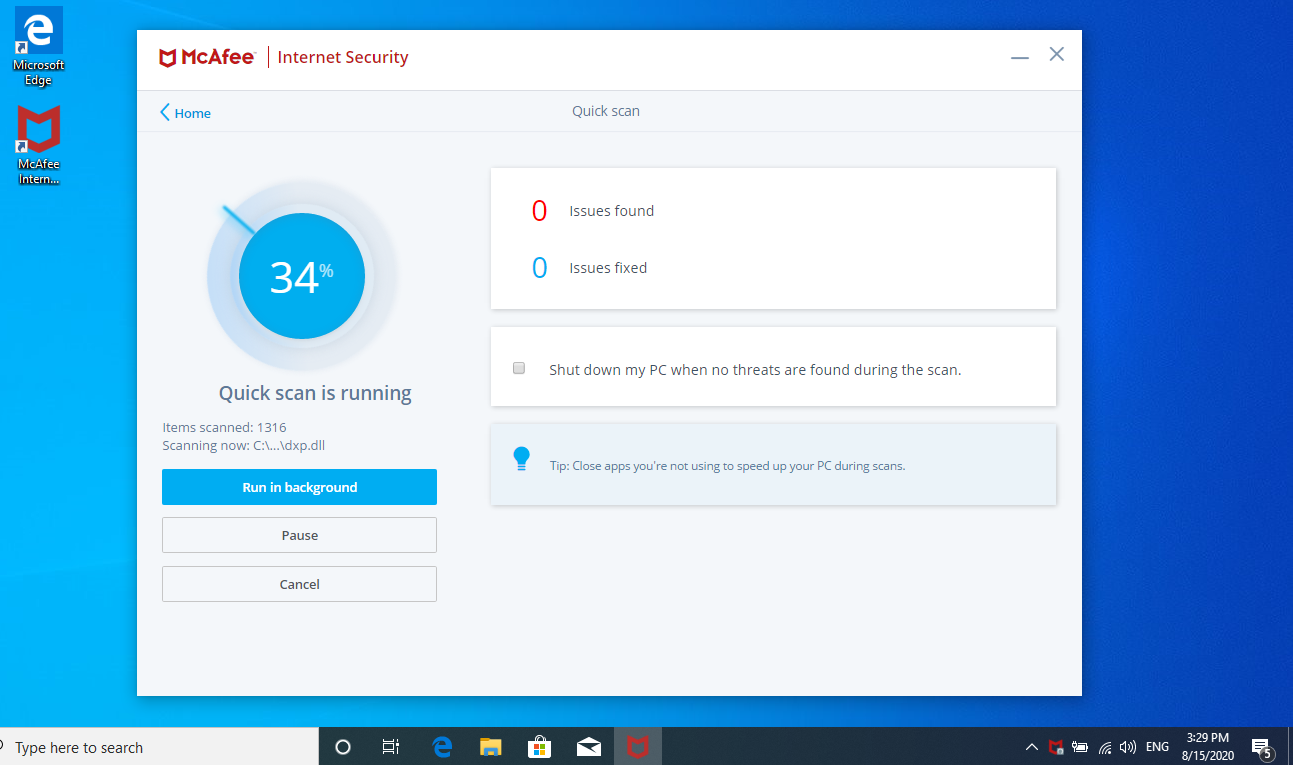Screen dimensions: 1293x765
Task: Click the Windows taskbar search box
Action: tap(159, 747)
